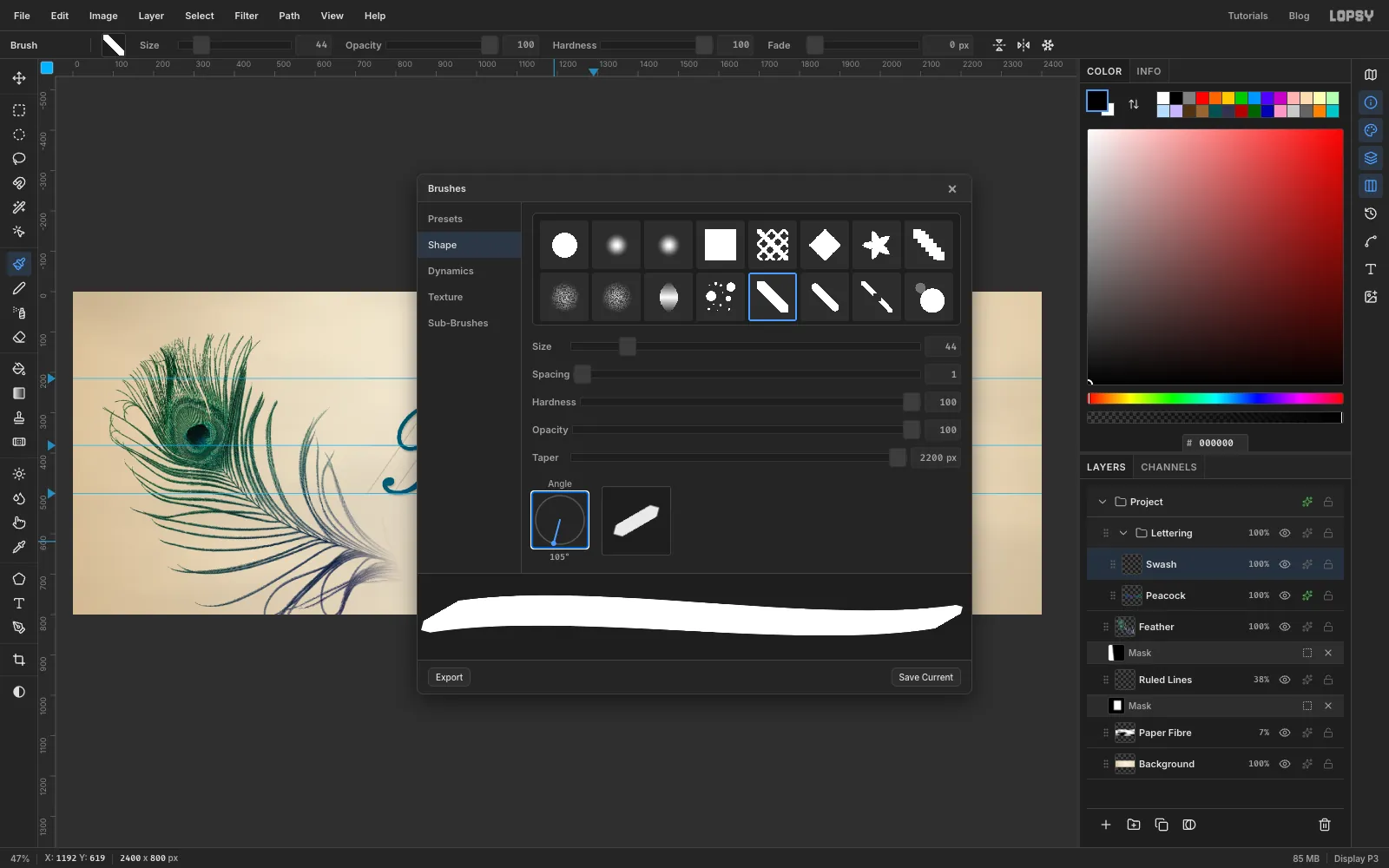
Task: Select the Paint Bucket tool
Action: 19,369
